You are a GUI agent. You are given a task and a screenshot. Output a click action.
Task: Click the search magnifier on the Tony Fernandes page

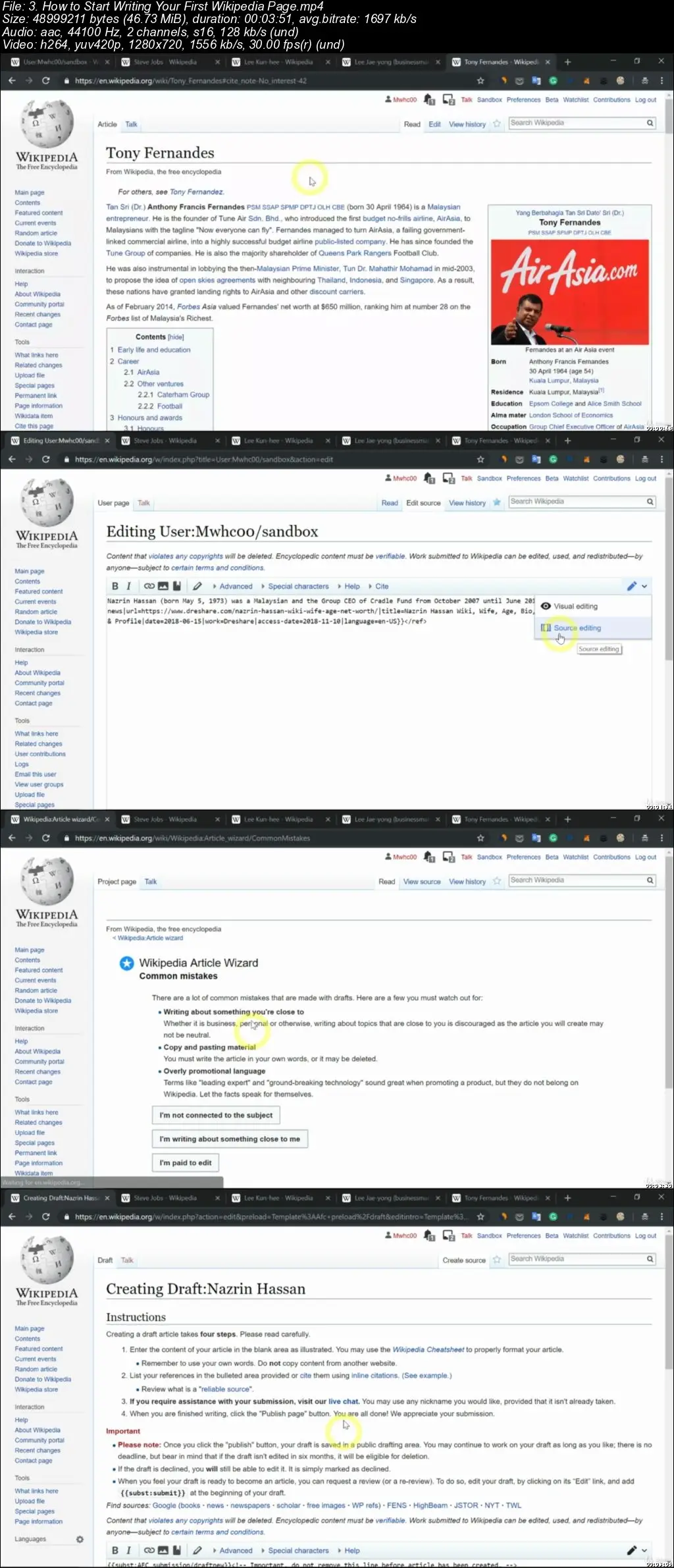tap(650, 123)
